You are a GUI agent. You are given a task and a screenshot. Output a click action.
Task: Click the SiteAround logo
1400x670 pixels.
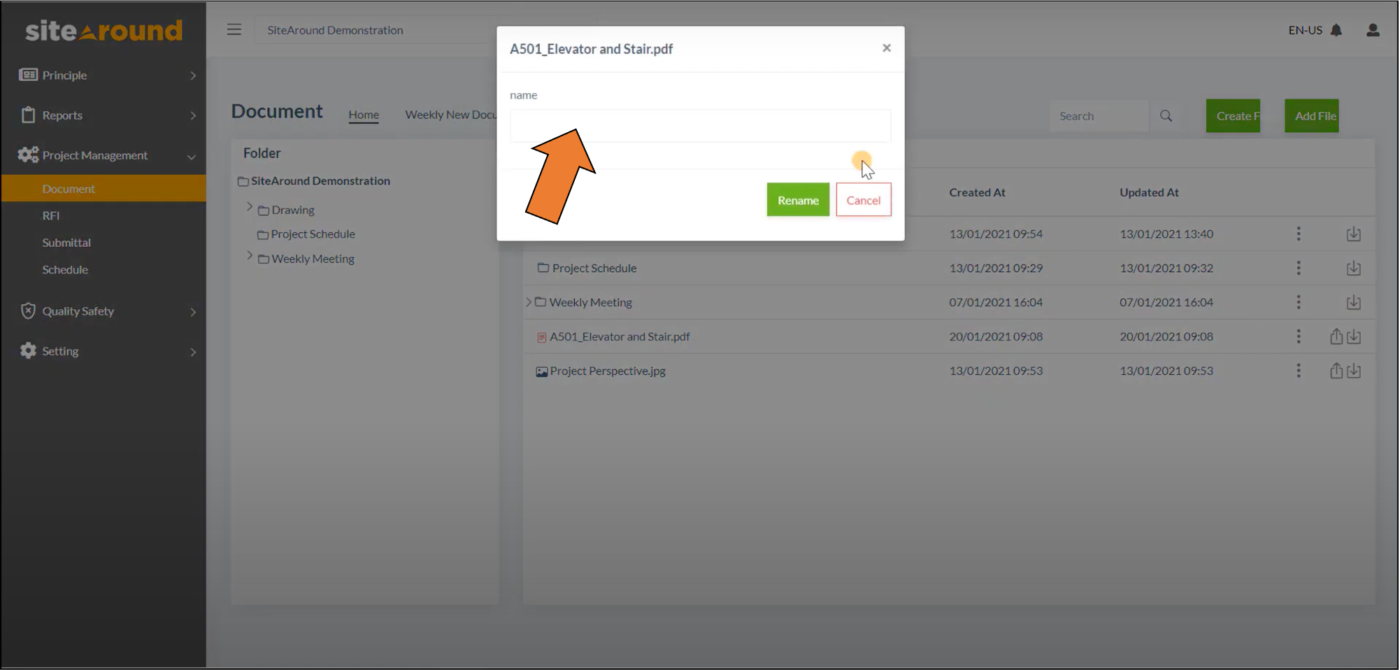tap(103, 30)
